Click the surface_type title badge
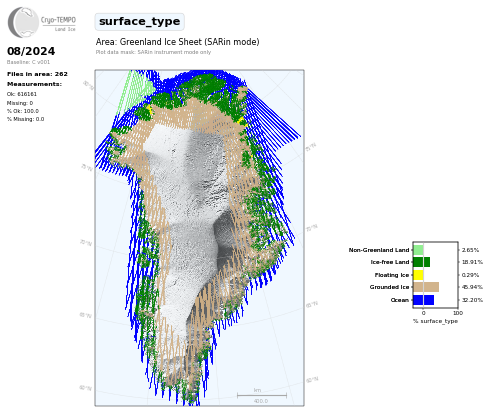This screenshot has width=492, height=410. click(139, 22)
